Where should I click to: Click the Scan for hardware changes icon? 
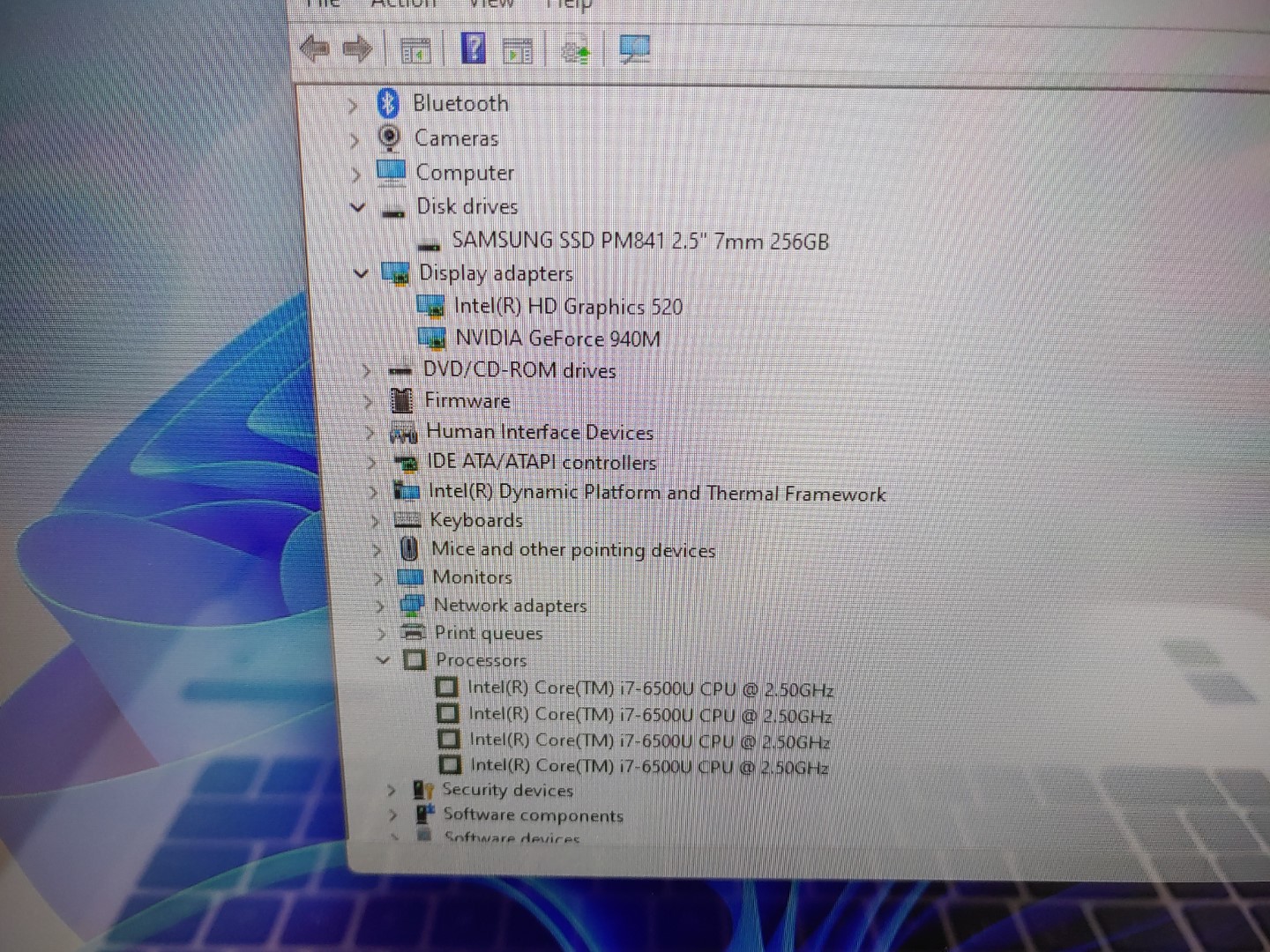pos(635,49)
